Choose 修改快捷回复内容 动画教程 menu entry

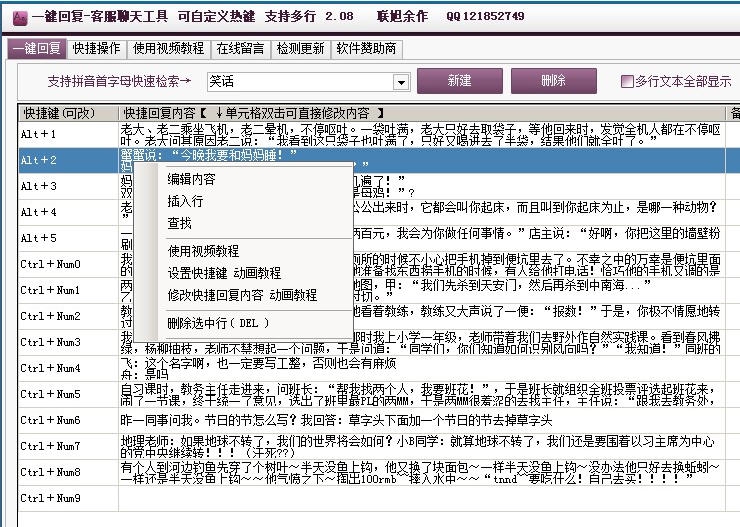click(x=242, y=295)
